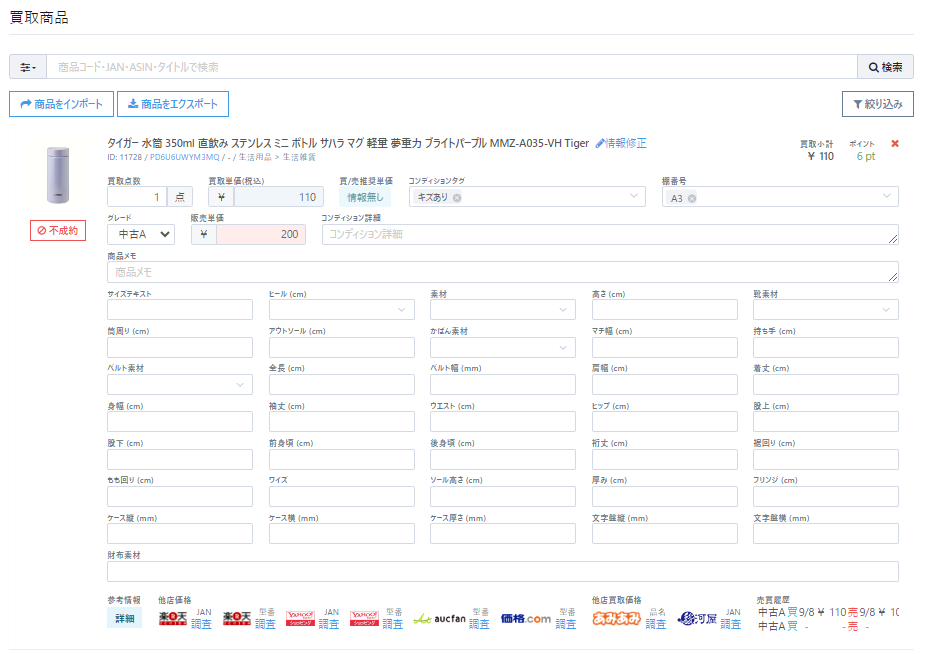Click the ケース縦 (mm) input field
This screenshot has width=926, height=654.
coord(180,534)
